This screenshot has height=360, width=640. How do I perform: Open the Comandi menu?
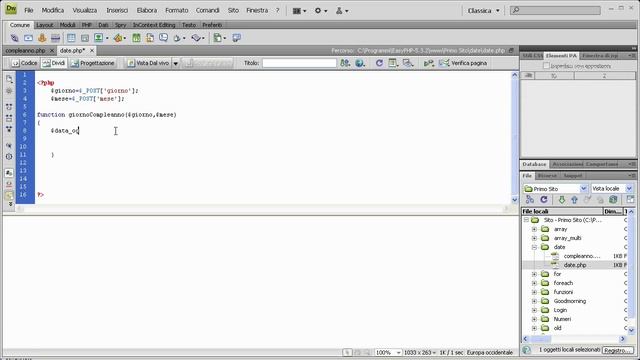click(207, 10)
